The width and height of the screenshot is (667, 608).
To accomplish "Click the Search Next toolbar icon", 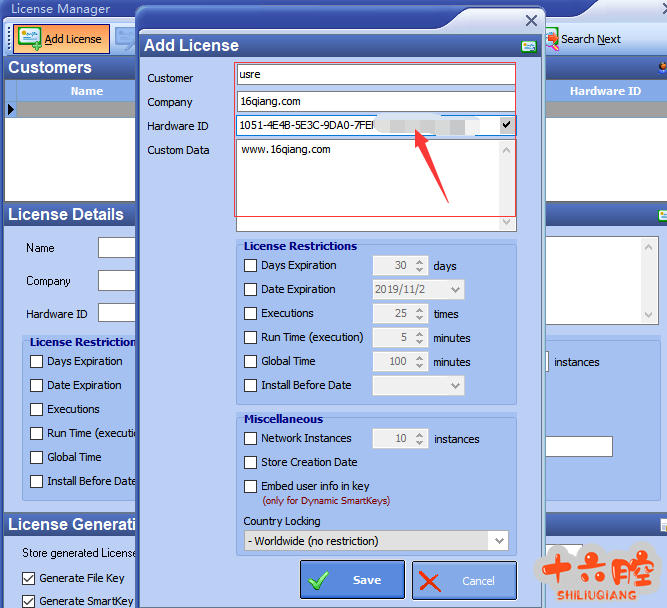I will (551, 39).
